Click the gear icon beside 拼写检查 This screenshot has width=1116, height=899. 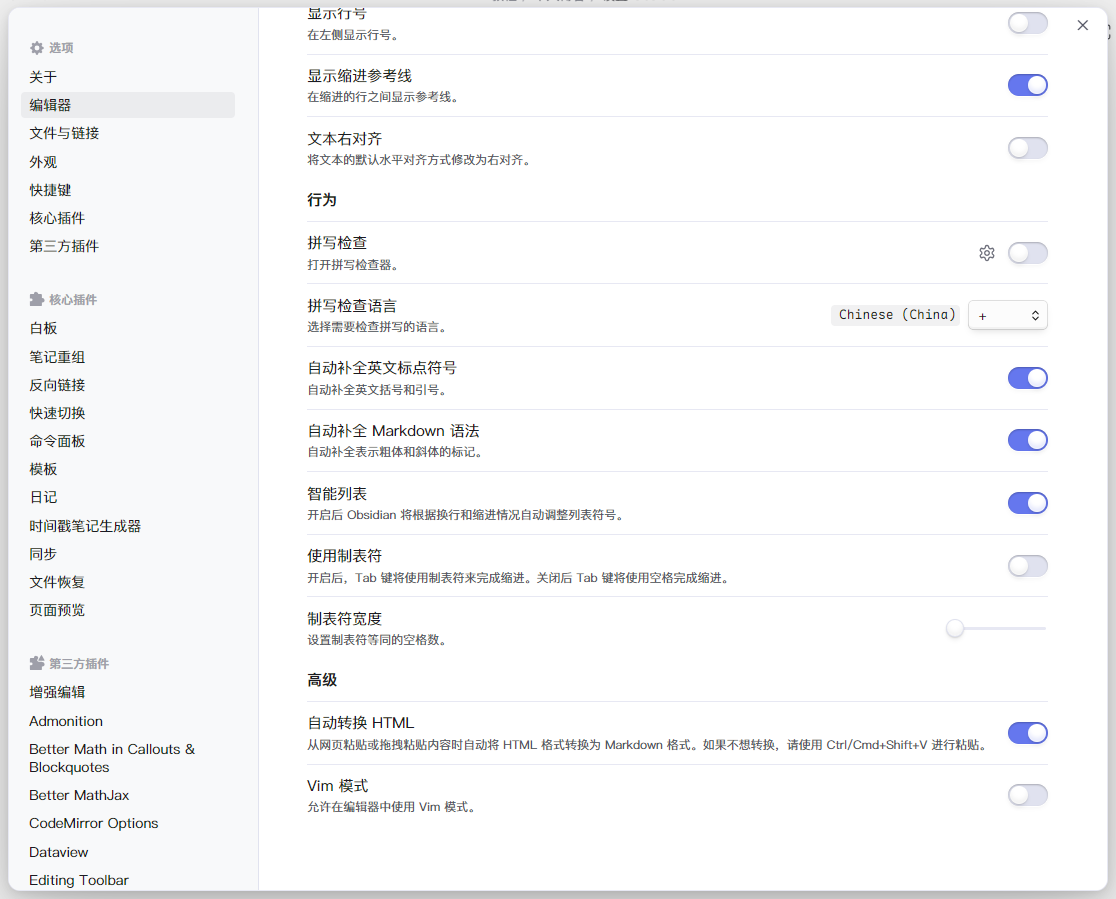point(986,253)
